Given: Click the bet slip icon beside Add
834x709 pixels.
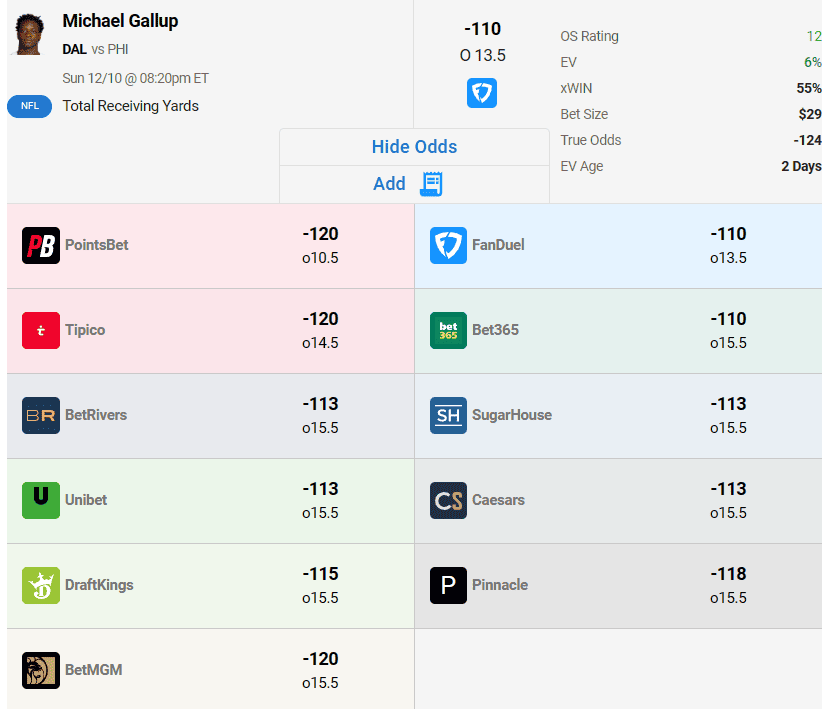Looking at the screenshot, I should pos(432,184).
